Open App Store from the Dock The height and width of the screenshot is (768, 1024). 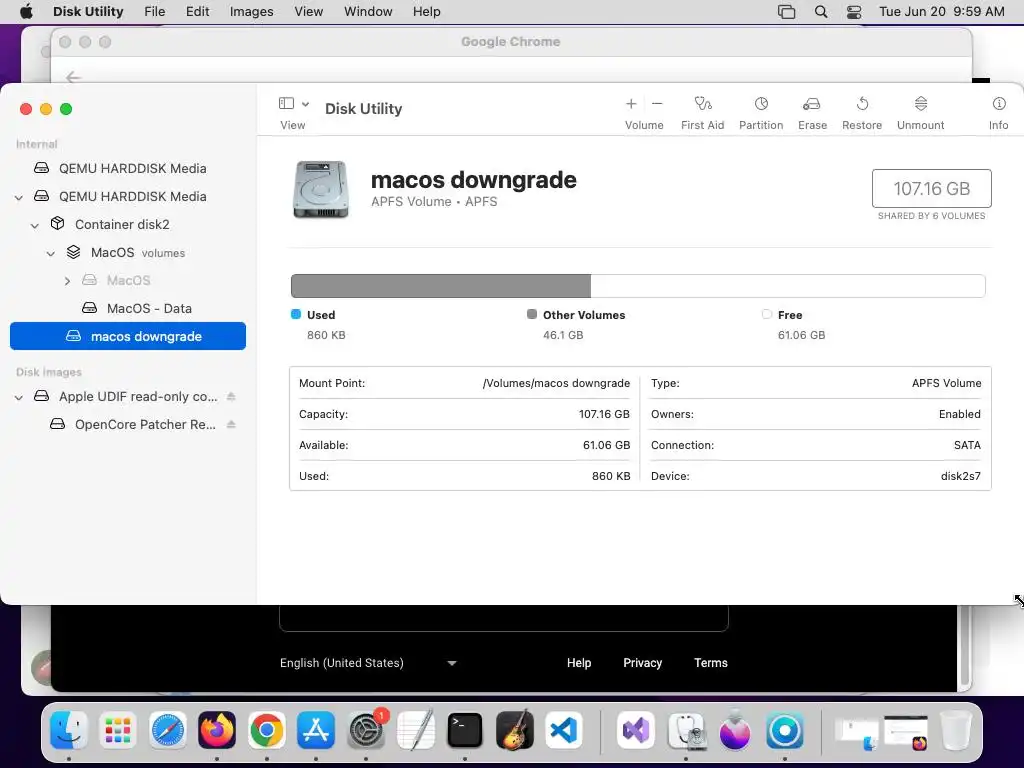pyautogui.click(x=316, y=729)
